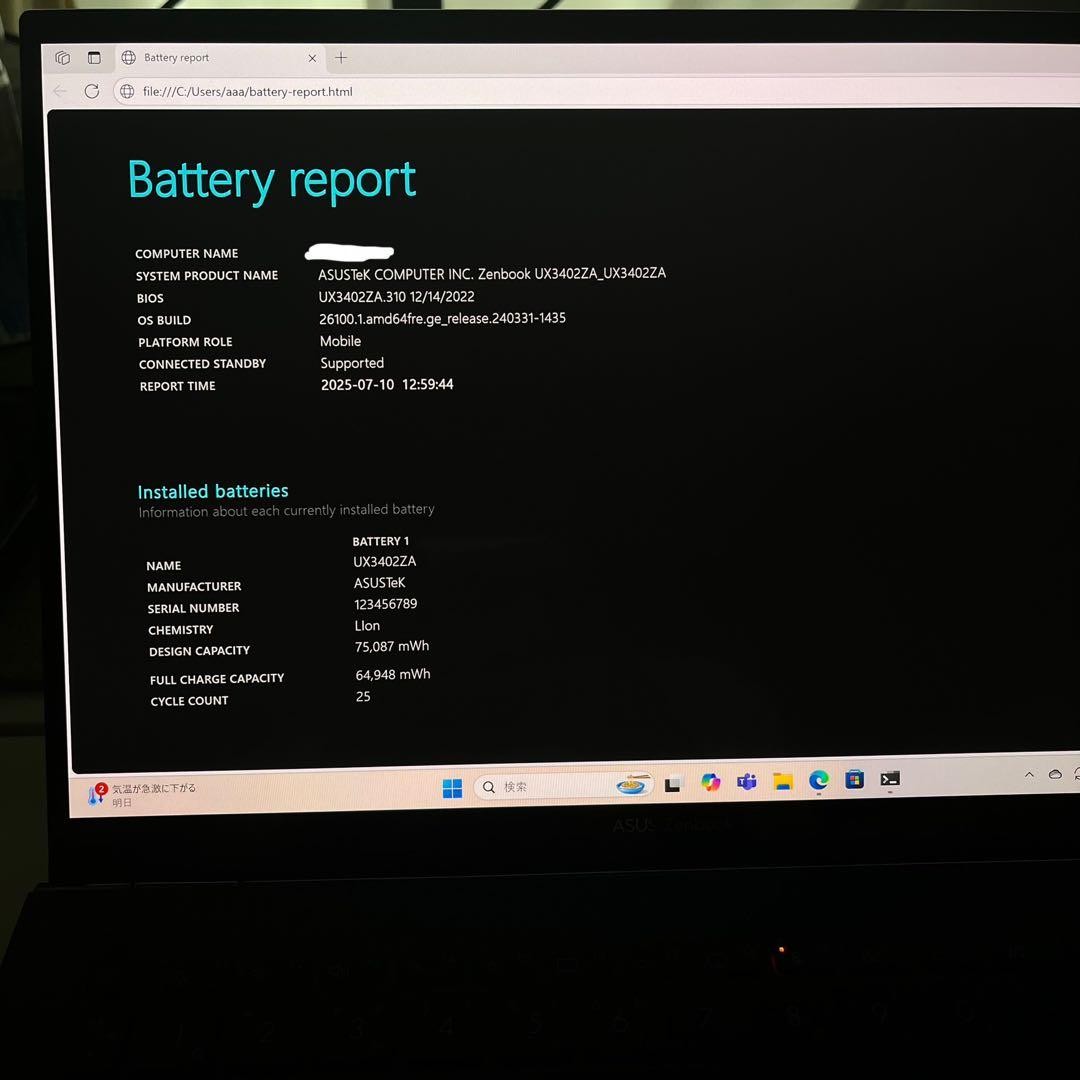The width and height of the screenshot is (1080, 1080).
Task: Click the OneDrive cloud tray icon
Action: pos(1055,775)
